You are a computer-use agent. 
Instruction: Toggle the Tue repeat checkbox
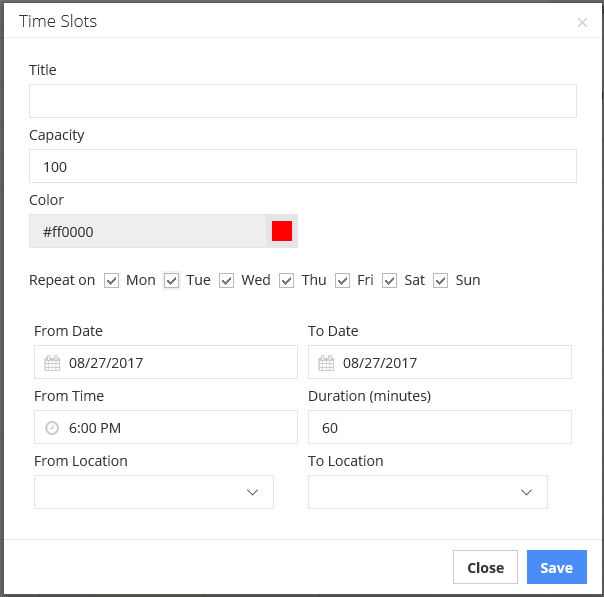pos(171,280)
